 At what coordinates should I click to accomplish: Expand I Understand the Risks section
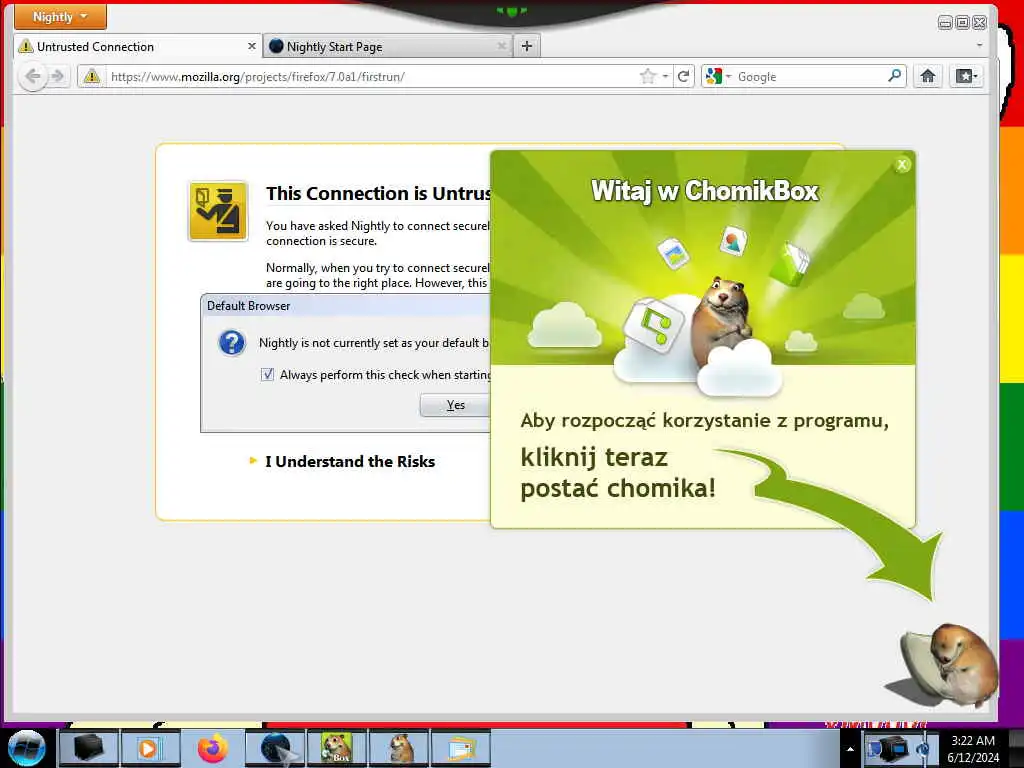tap(349, 462)
